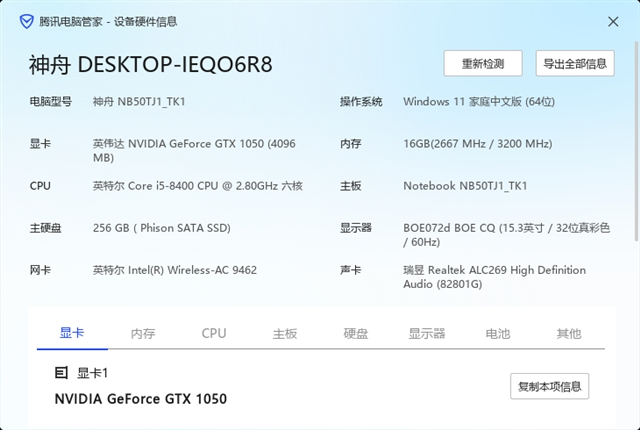Click the 声卡 label
This screenshot has width=640, height=430.
click(351, 270)
